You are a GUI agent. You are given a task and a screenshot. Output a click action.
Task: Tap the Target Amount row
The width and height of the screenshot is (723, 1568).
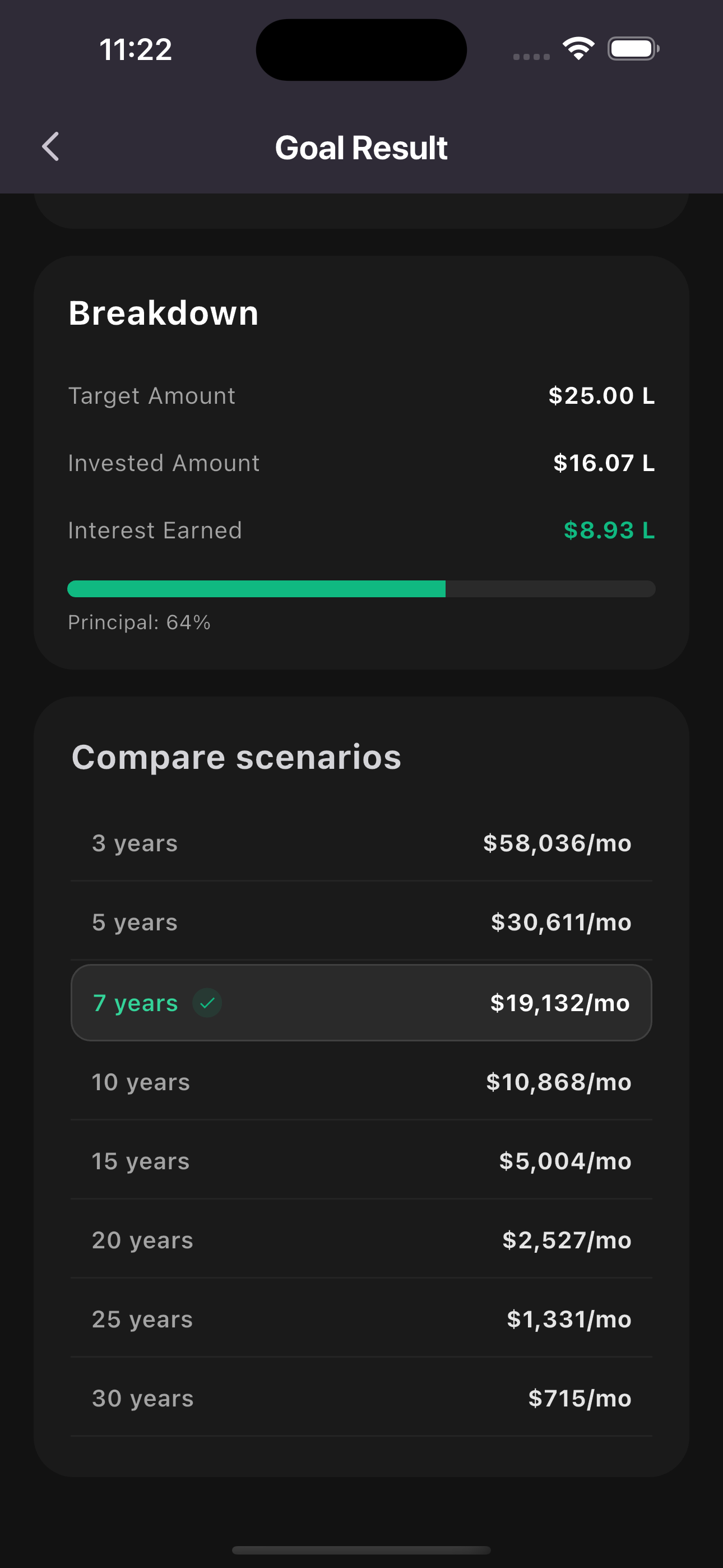pos(361,396)
